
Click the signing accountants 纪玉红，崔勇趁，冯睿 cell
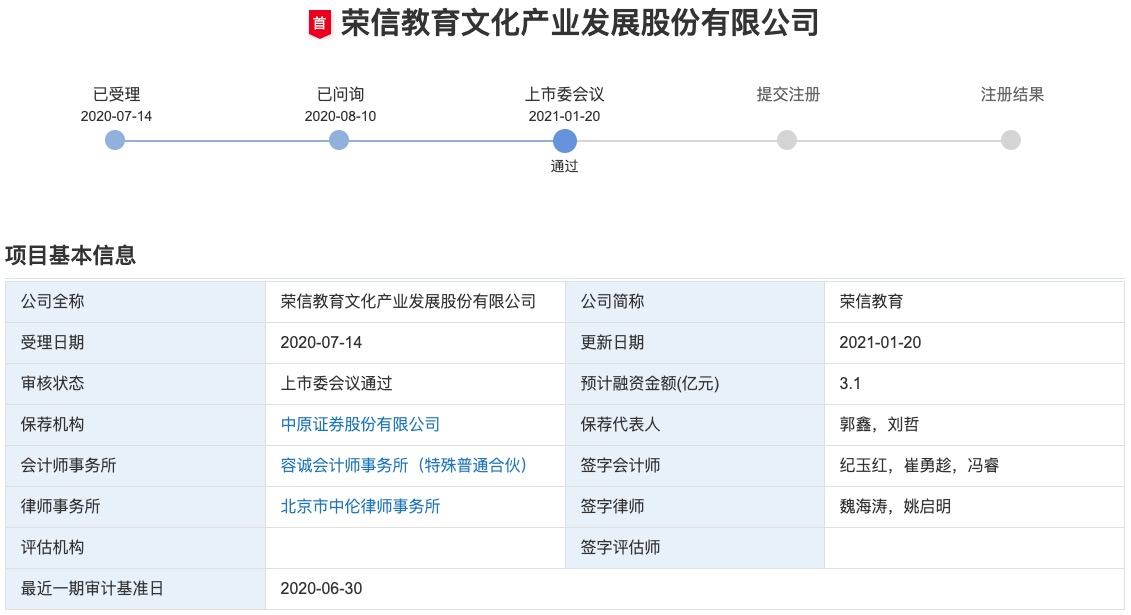[x=974, y=465]
